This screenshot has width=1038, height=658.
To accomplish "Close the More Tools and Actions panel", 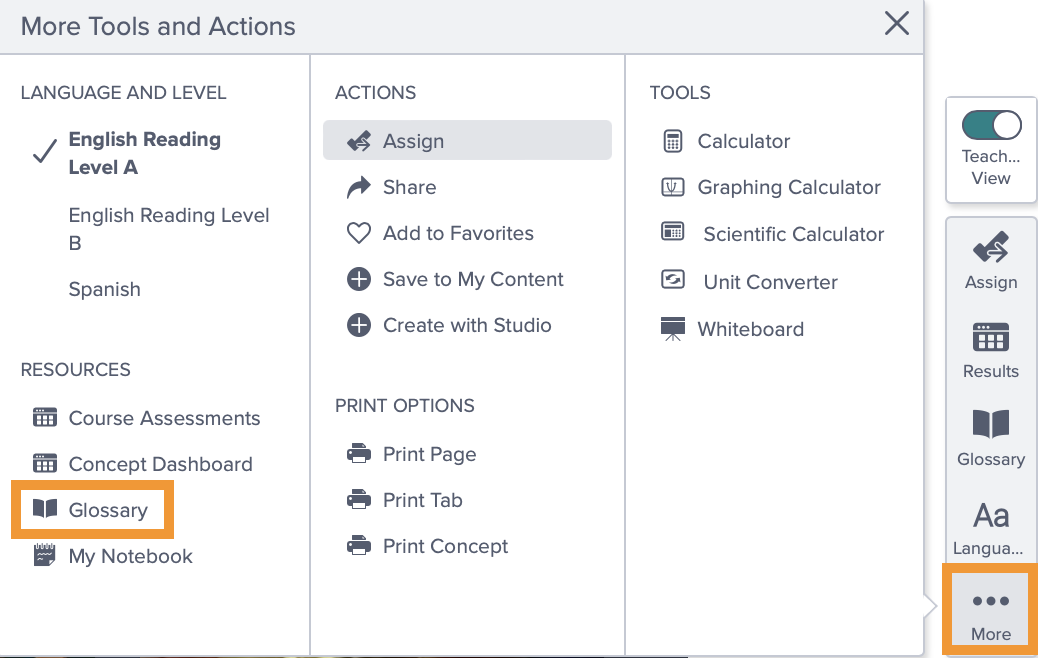I will (x=896, y=24).
